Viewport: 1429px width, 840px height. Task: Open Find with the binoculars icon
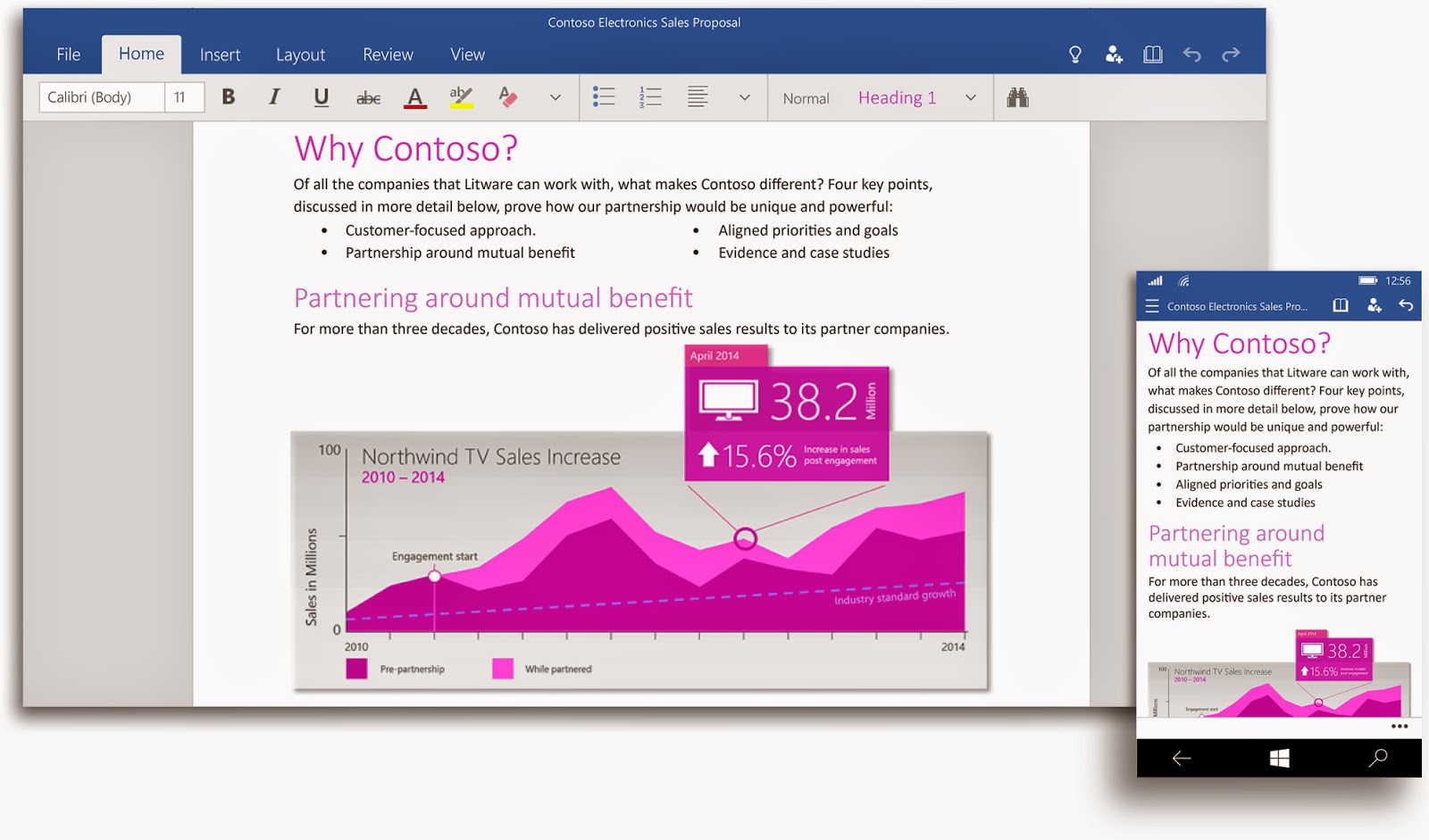1017,97
